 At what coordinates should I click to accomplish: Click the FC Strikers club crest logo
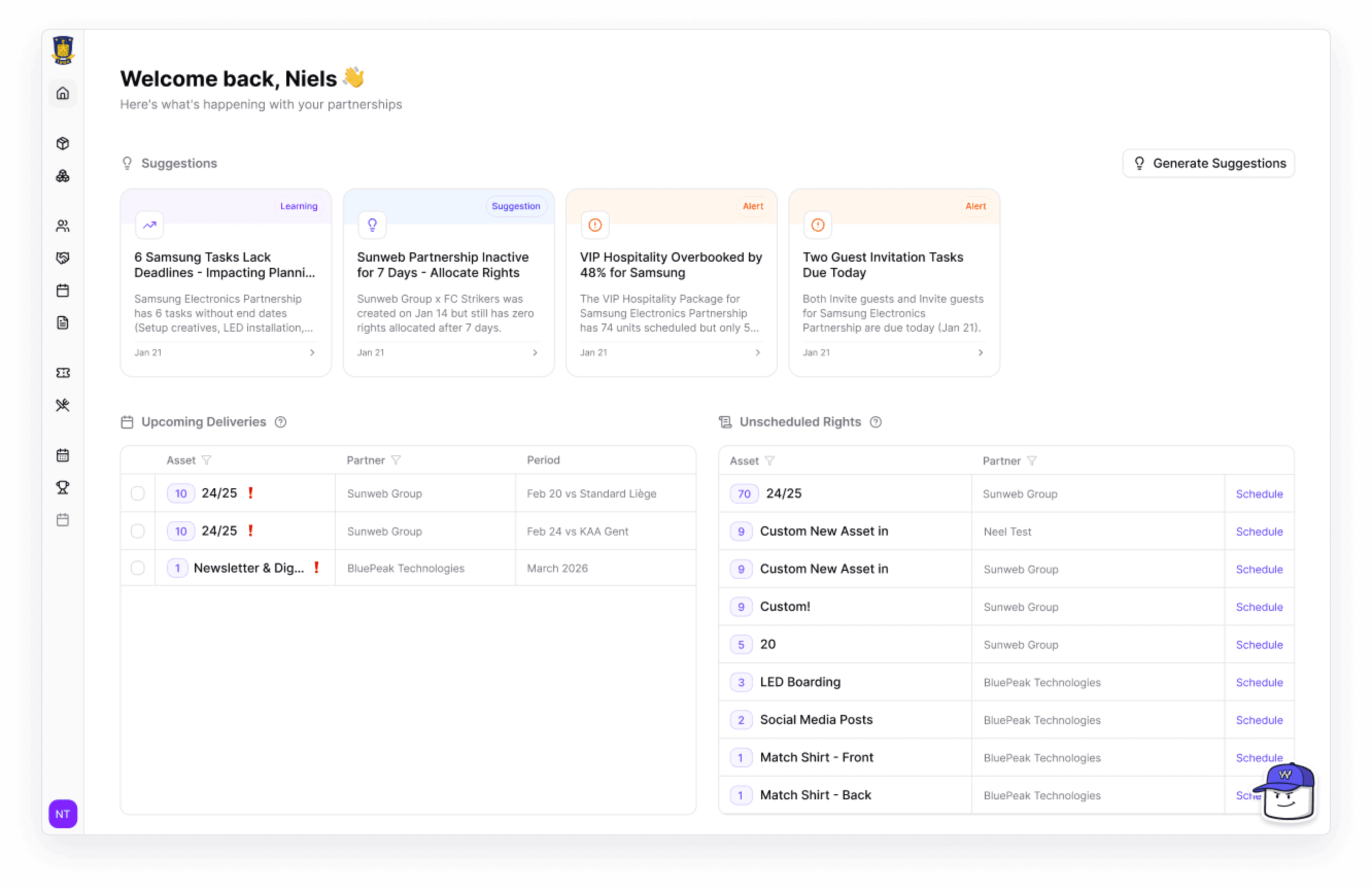point(62,49)
